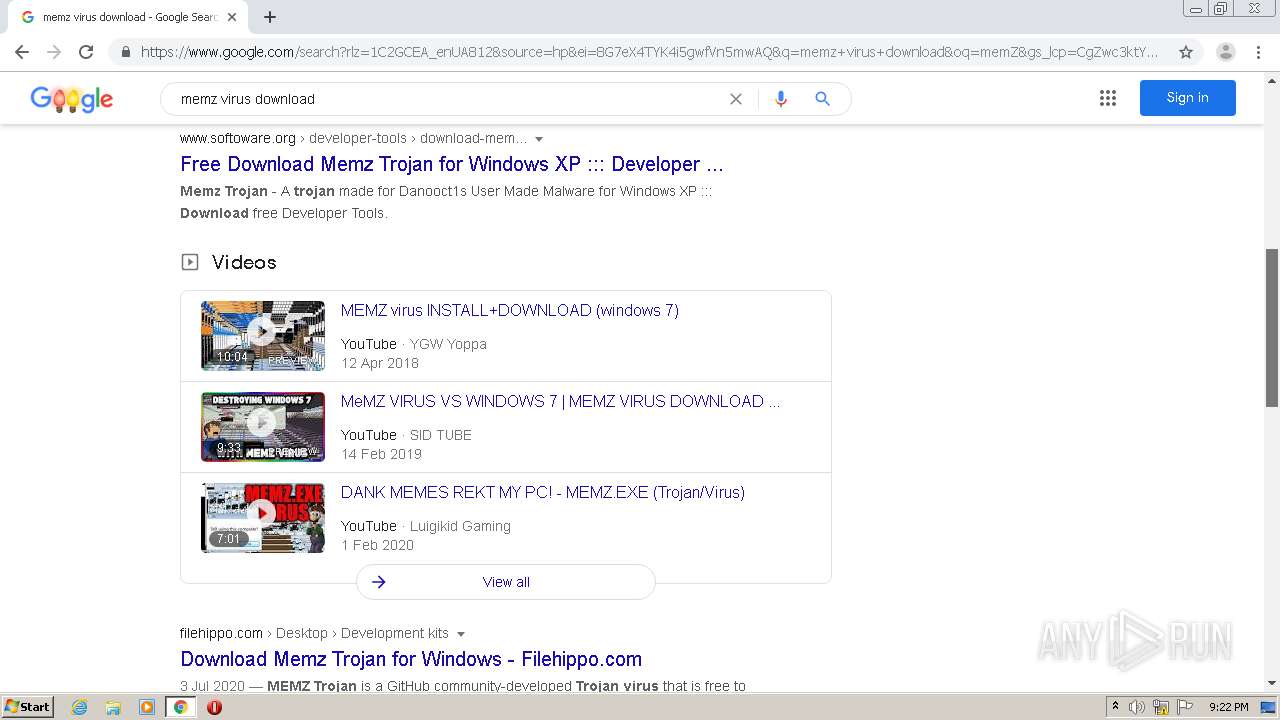Screen dimensions: 1280x720
Task: Open MeMZ VIRUS VS WINDOWS 7 video link
Action: (560, 401)
